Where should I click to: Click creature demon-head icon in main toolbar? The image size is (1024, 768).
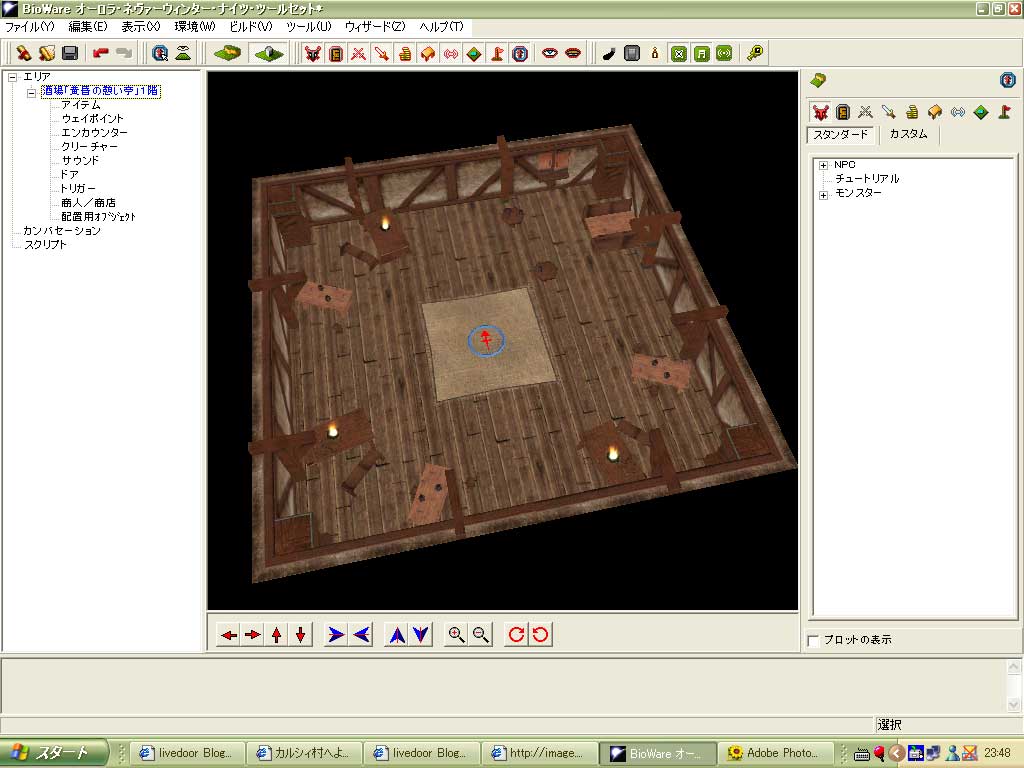pyautogui.click(x=313, y=53)
